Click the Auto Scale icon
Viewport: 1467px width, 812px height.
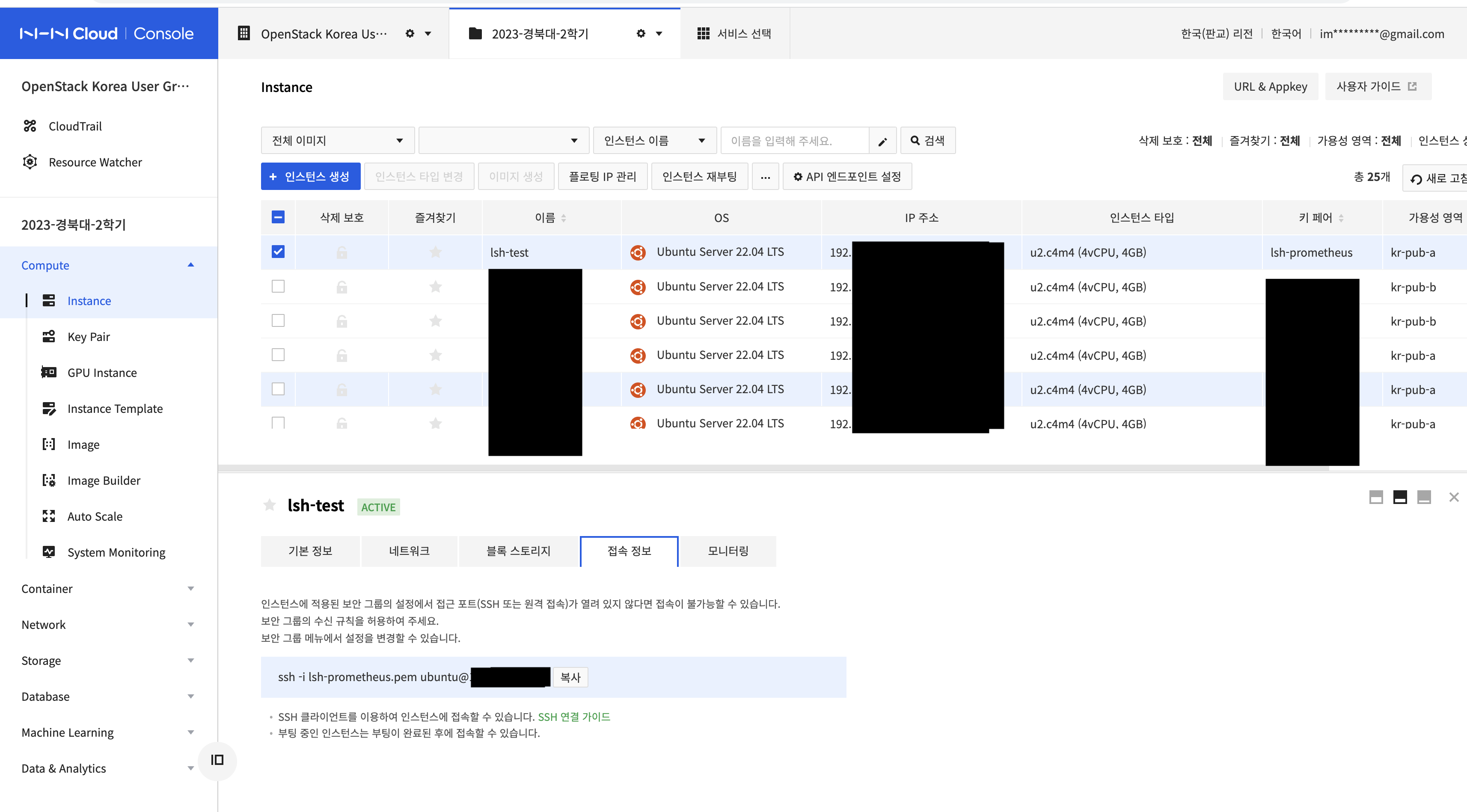coord(49,516)
